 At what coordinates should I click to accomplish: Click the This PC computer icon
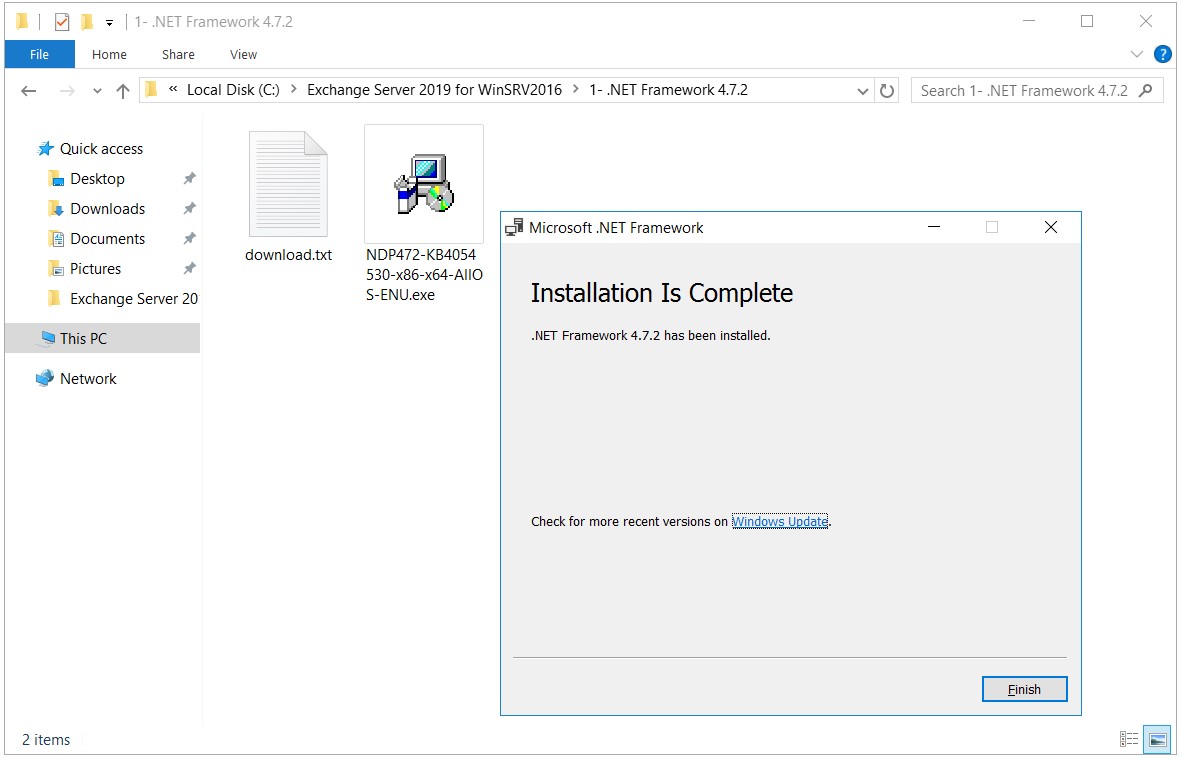point(47,338)
